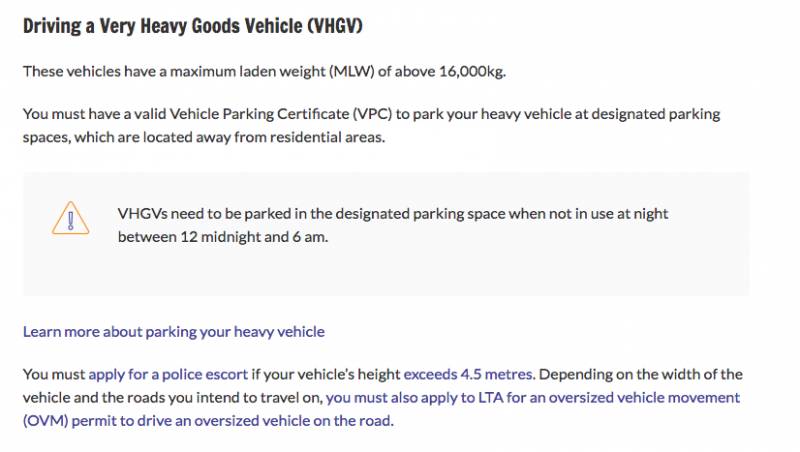
Task: Click "VHGVs" at the start of the notice
Action: [x=141, y=214]
